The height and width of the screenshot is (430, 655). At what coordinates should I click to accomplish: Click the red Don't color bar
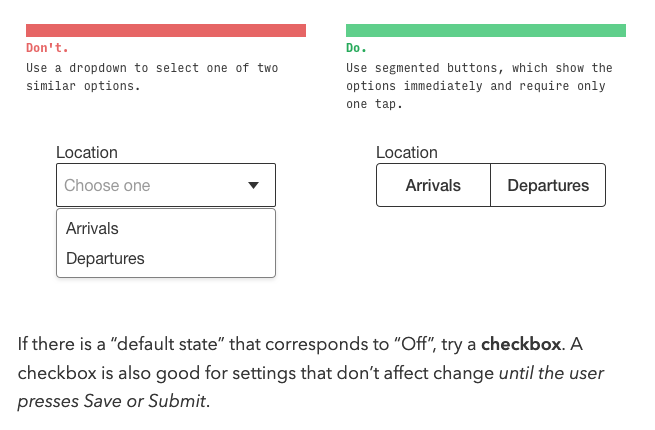(x=166, y=30)
